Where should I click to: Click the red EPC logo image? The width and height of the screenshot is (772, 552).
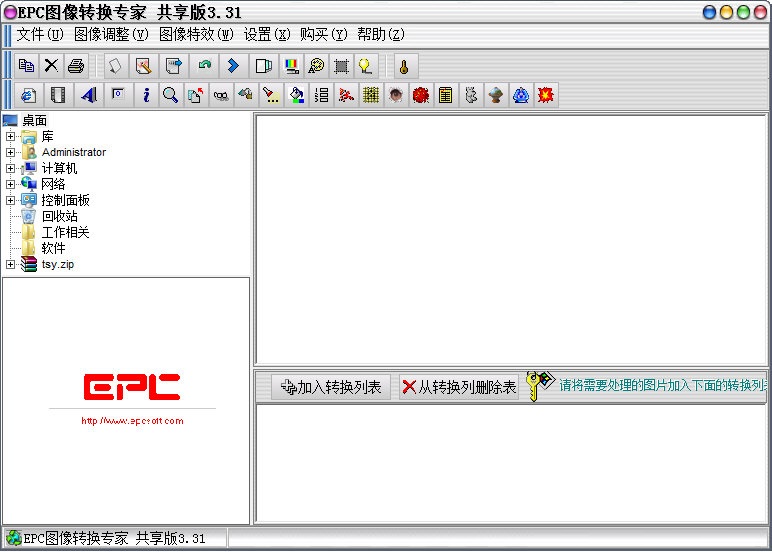132,387
